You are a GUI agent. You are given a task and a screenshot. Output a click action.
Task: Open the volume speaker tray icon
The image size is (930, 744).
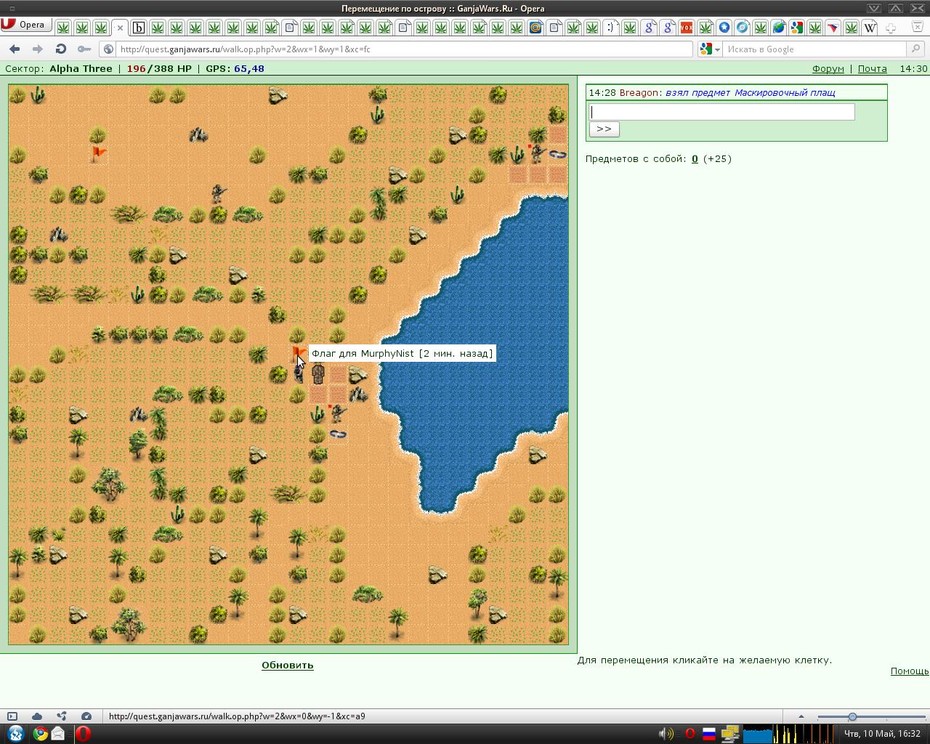point(665,735)
